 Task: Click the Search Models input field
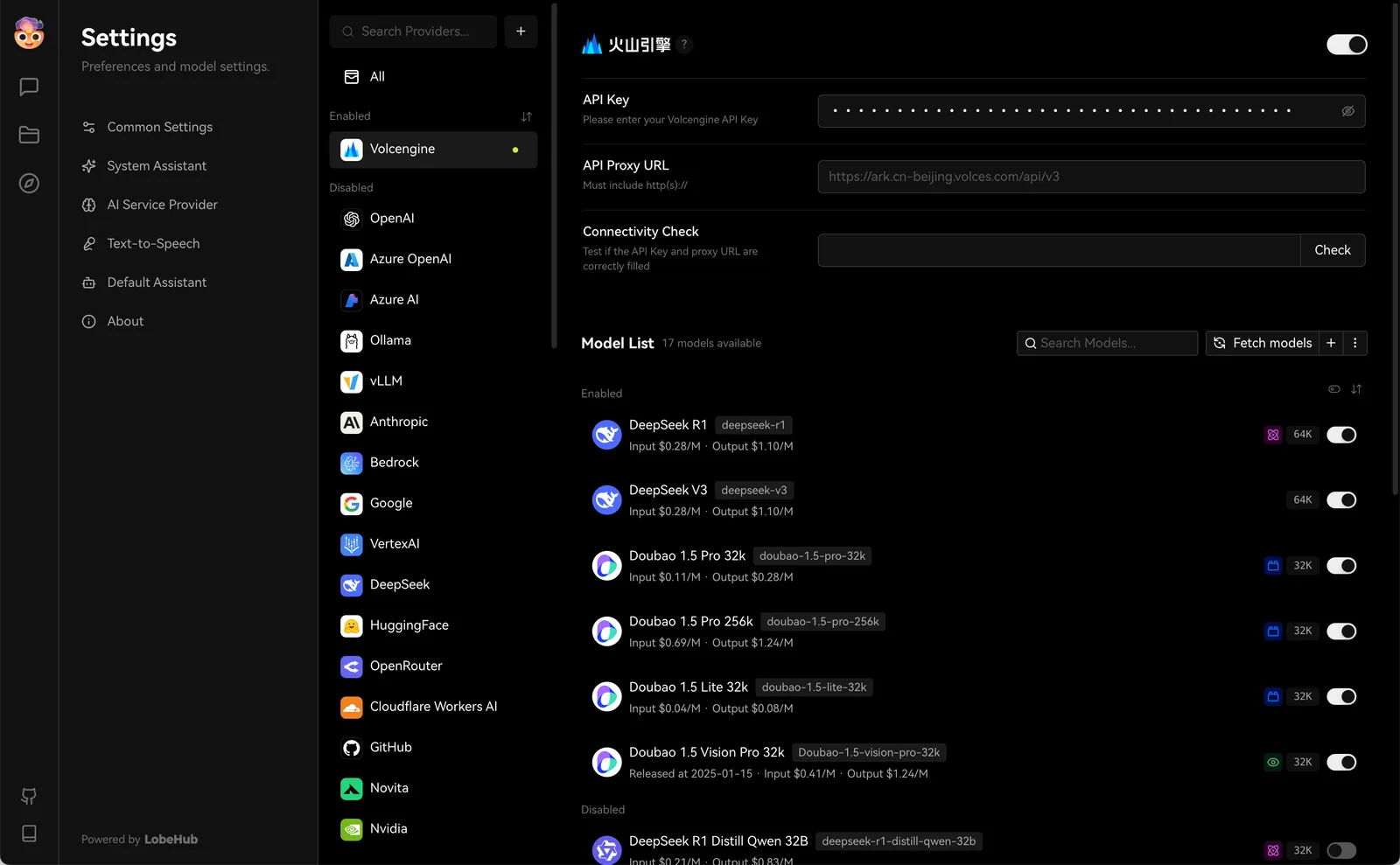[x=1107, y=343]
